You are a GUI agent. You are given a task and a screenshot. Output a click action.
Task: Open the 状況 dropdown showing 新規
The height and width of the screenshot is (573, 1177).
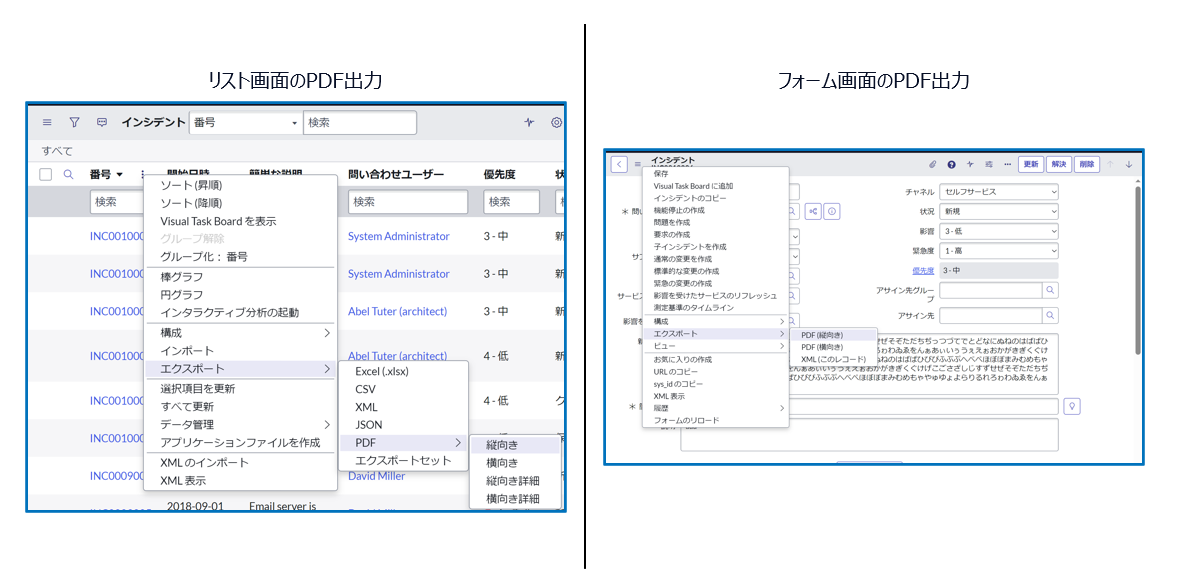coord(998,212)
